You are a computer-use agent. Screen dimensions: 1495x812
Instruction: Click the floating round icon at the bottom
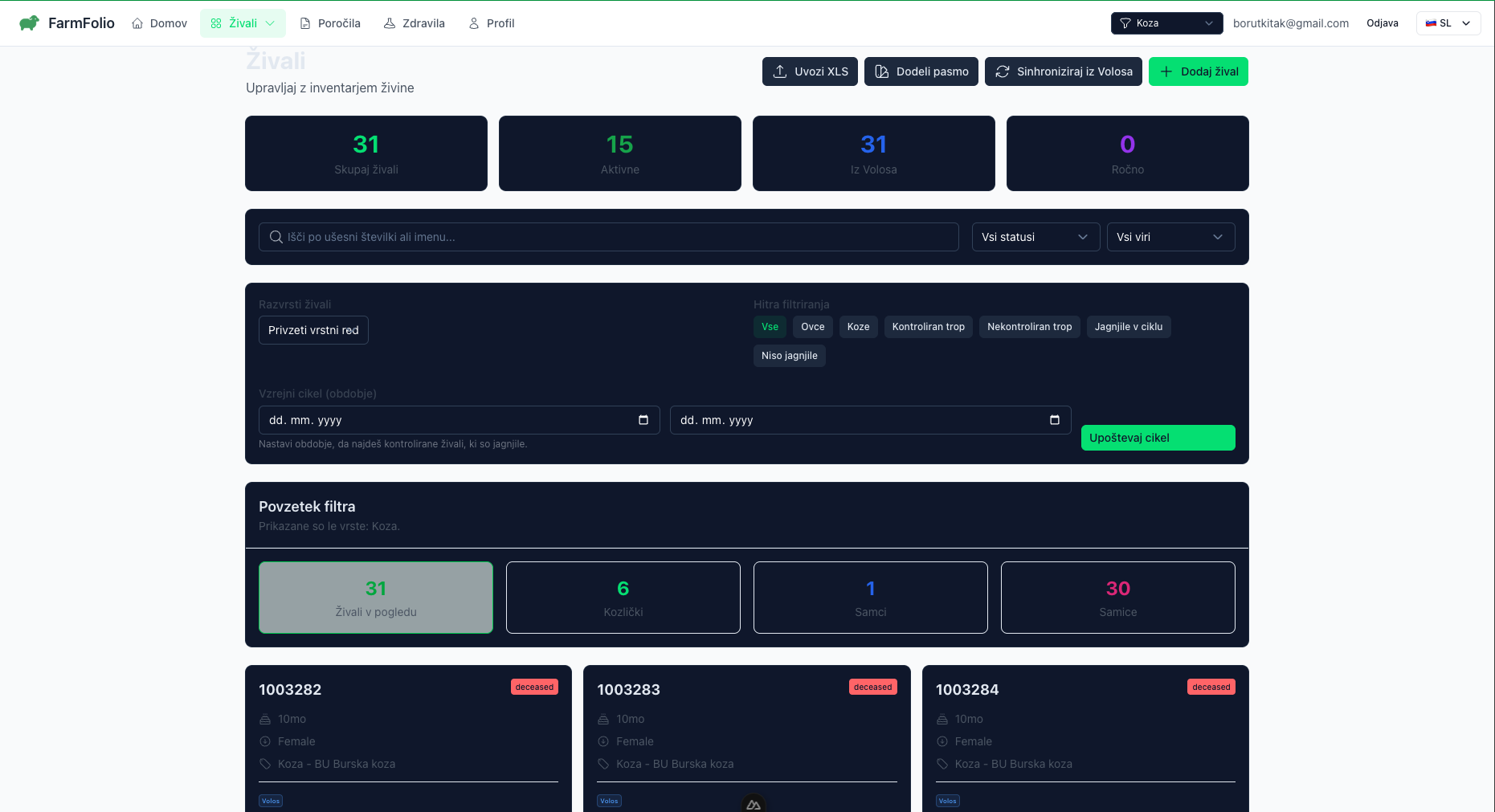coord(753,803)
